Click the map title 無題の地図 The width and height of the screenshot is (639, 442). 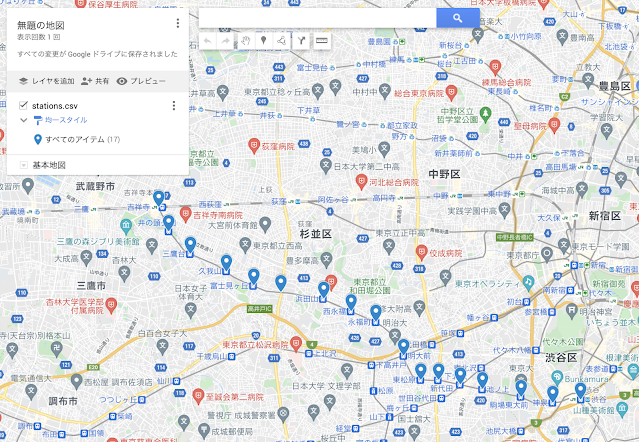(x=41, y=26)
